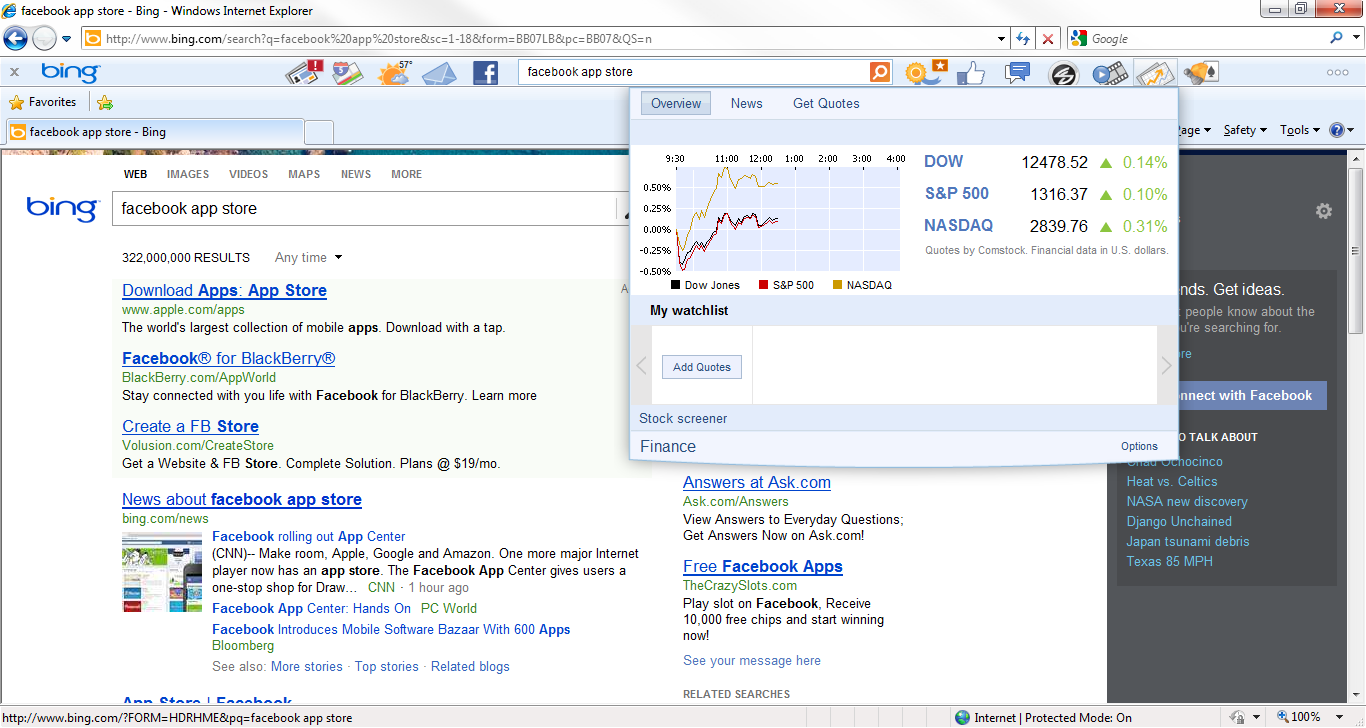Open the chat speech-bubble icon
This screenshot has width=1366, height=728.
[x=1018, y=72]
